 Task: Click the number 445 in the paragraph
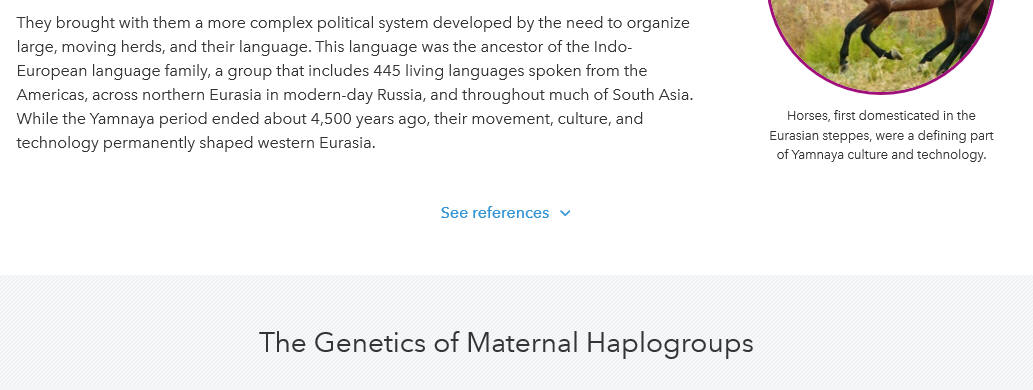pos(387,70)
